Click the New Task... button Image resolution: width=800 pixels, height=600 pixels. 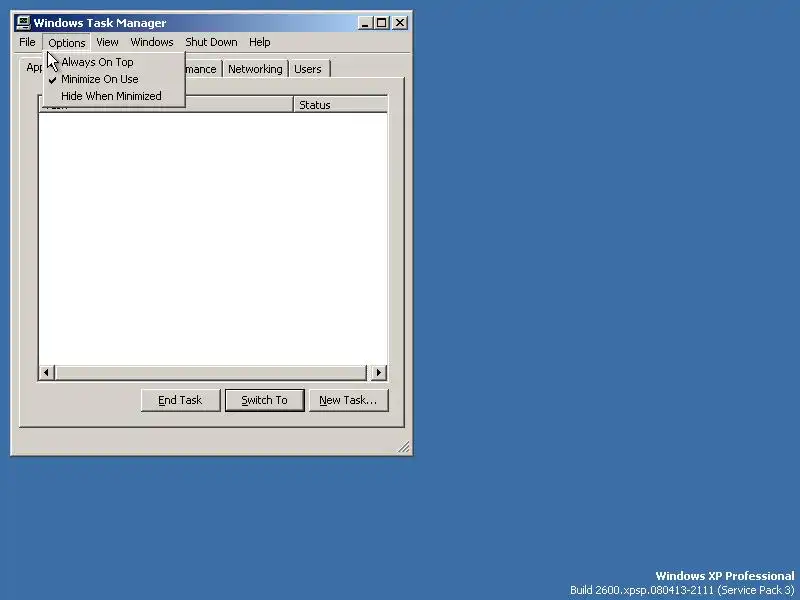[x=348, y=401]
